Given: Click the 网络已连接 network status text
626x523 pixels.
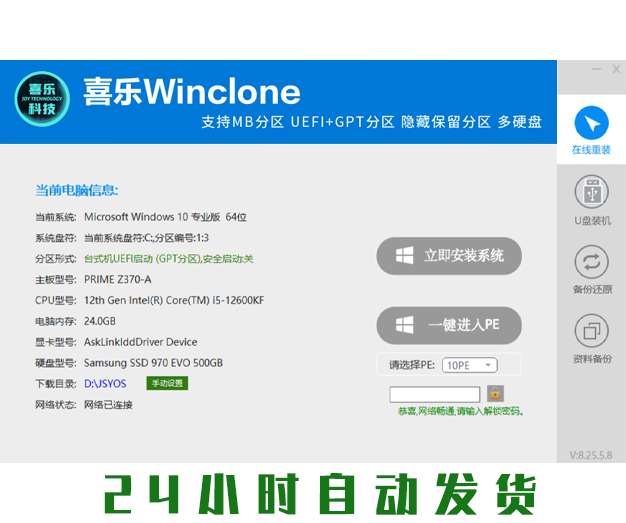Looking at the screenshot, I should click(108, 405).
